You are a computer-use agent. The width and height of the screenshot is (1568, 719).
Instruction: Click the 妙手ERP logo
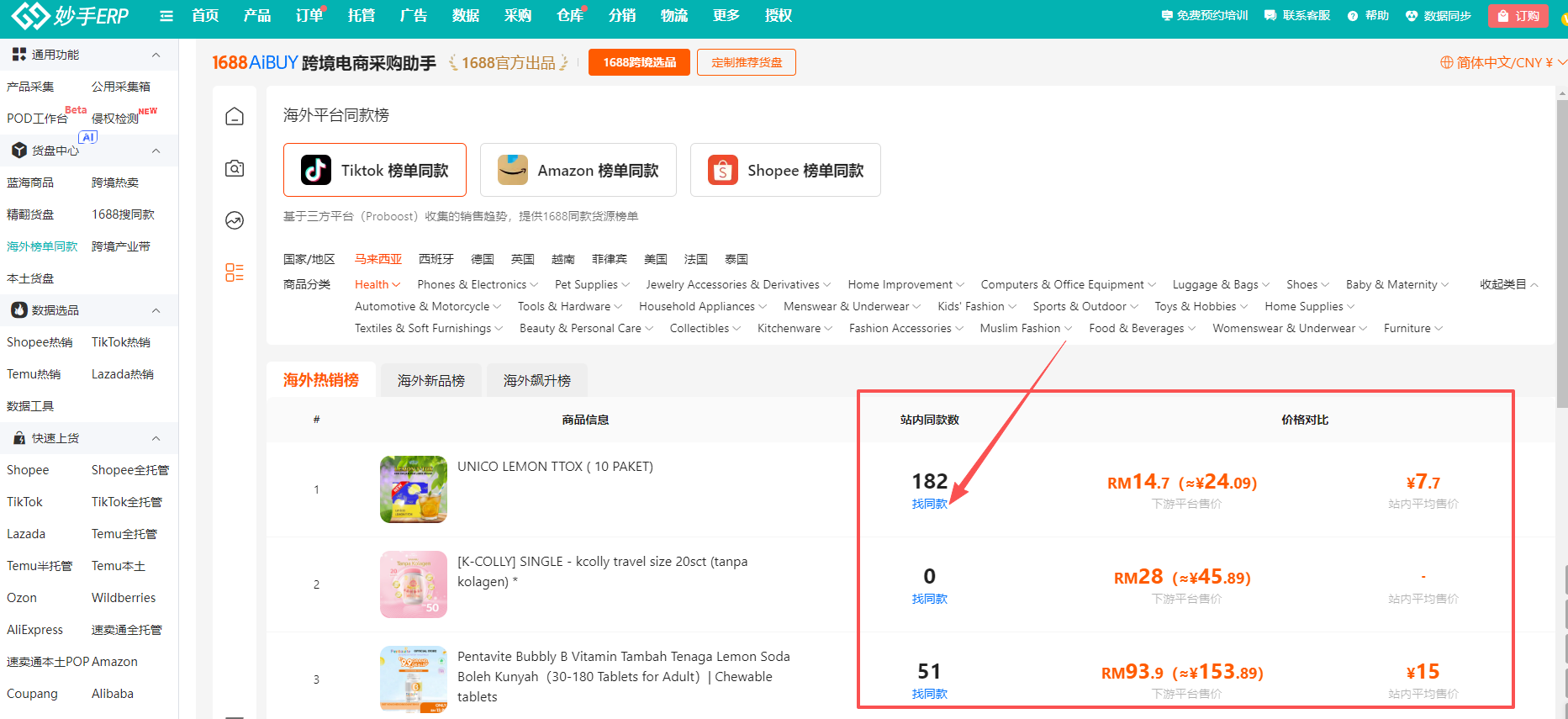pos(71,15)
